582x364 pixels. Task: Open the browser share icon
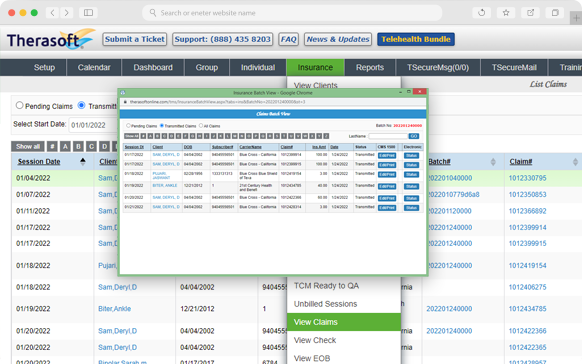[x=530, y=13]
